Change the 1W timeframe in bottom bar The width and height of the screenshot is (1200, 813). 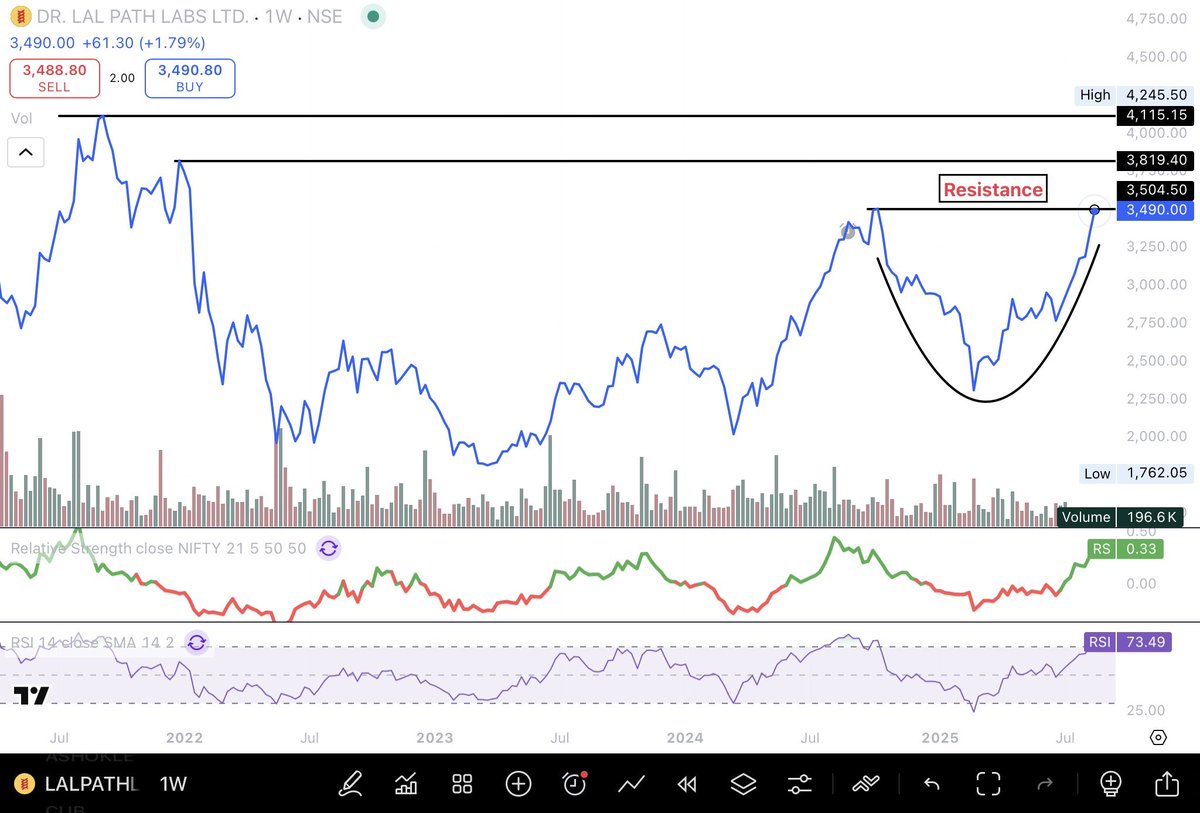(174, 784)
